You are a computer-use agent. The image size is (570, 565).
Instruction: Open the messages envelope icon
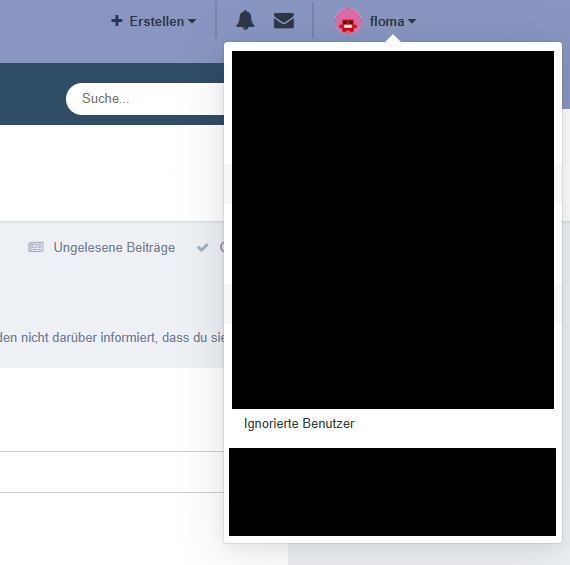(284, 21)
